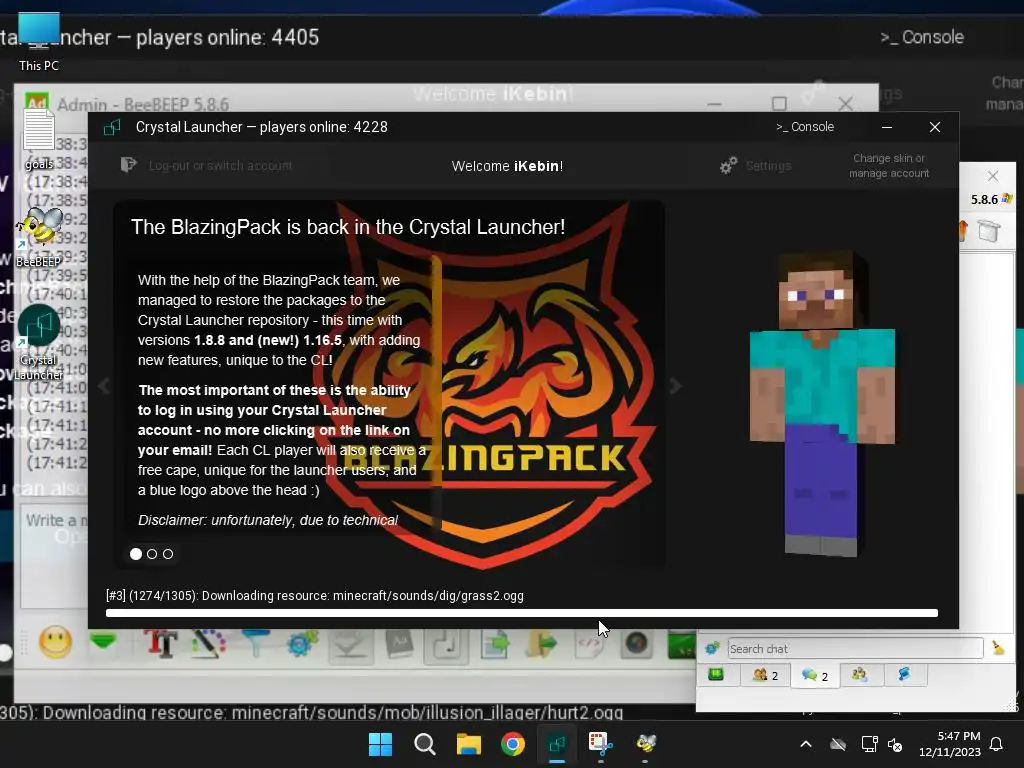Click BeeBEEP send folder icon
Viewport: 1024px width, 768px height.
pyautogui.click(x=542, y=644)
